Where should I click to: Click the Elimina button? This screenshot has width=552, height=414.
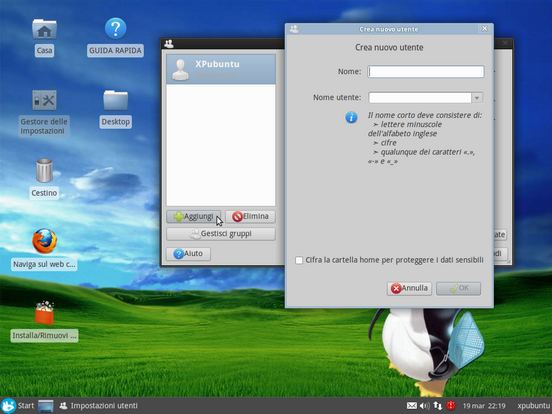pyautogui.click(x=250, y=217)
